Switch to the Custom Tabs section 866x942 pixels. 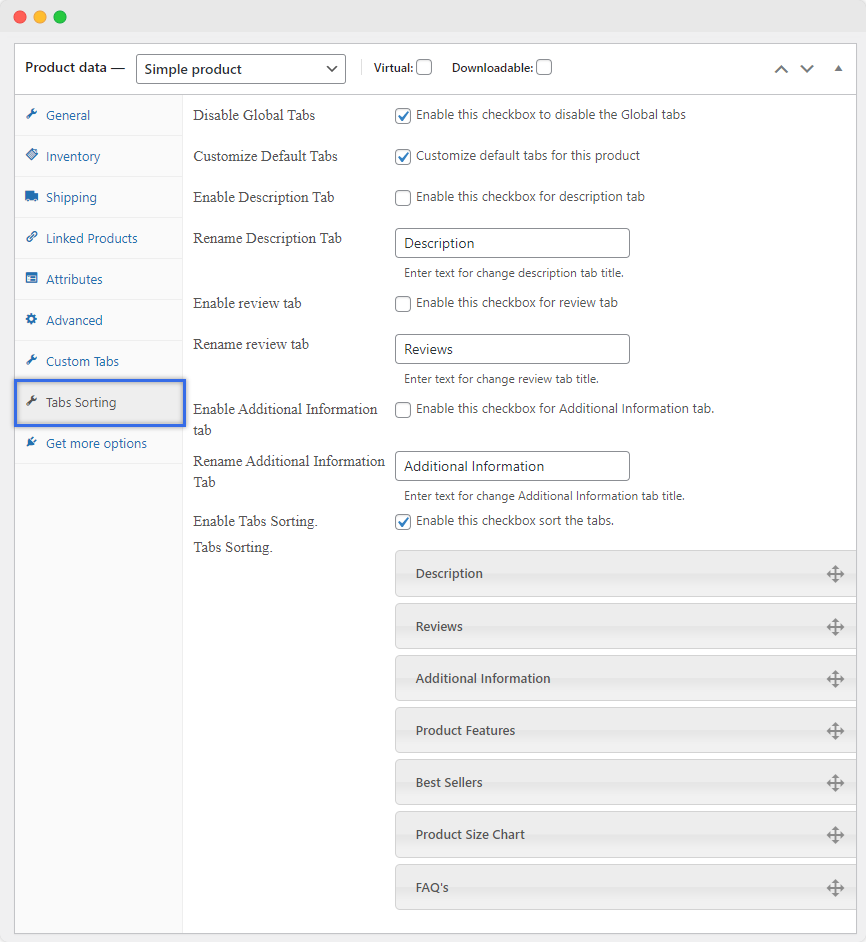click(82, 362)
